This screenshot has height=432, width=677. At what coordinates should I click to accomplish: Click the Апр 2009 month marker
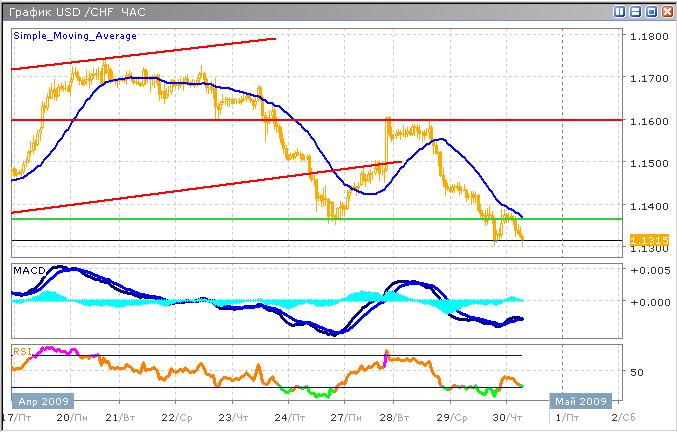click(34, 401)
